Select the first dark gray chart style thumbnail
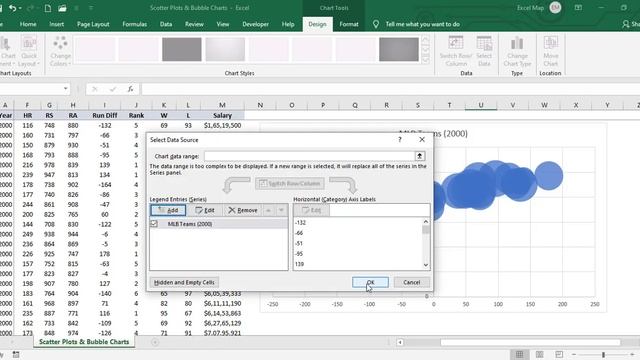640x360 pixels. pyautogui.click(x=182, y=49)
